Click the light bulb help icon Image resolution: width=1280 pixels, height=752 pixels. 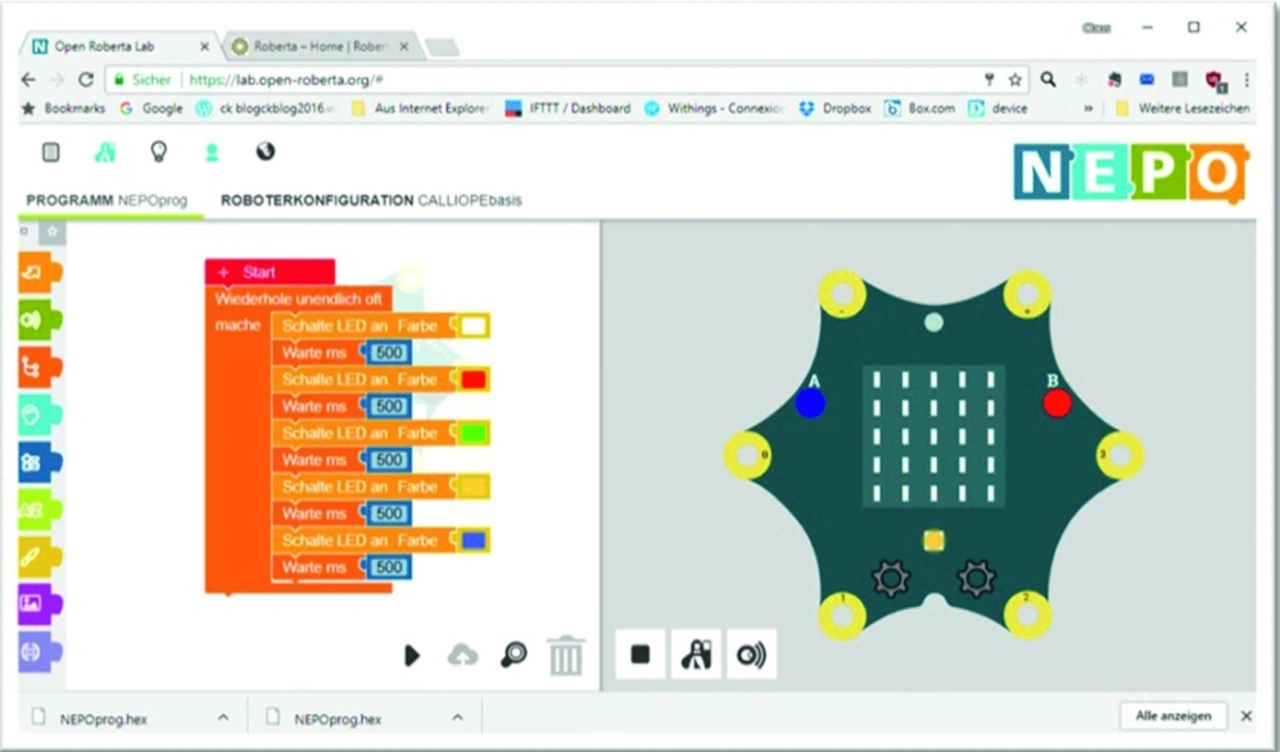(158, 152)
